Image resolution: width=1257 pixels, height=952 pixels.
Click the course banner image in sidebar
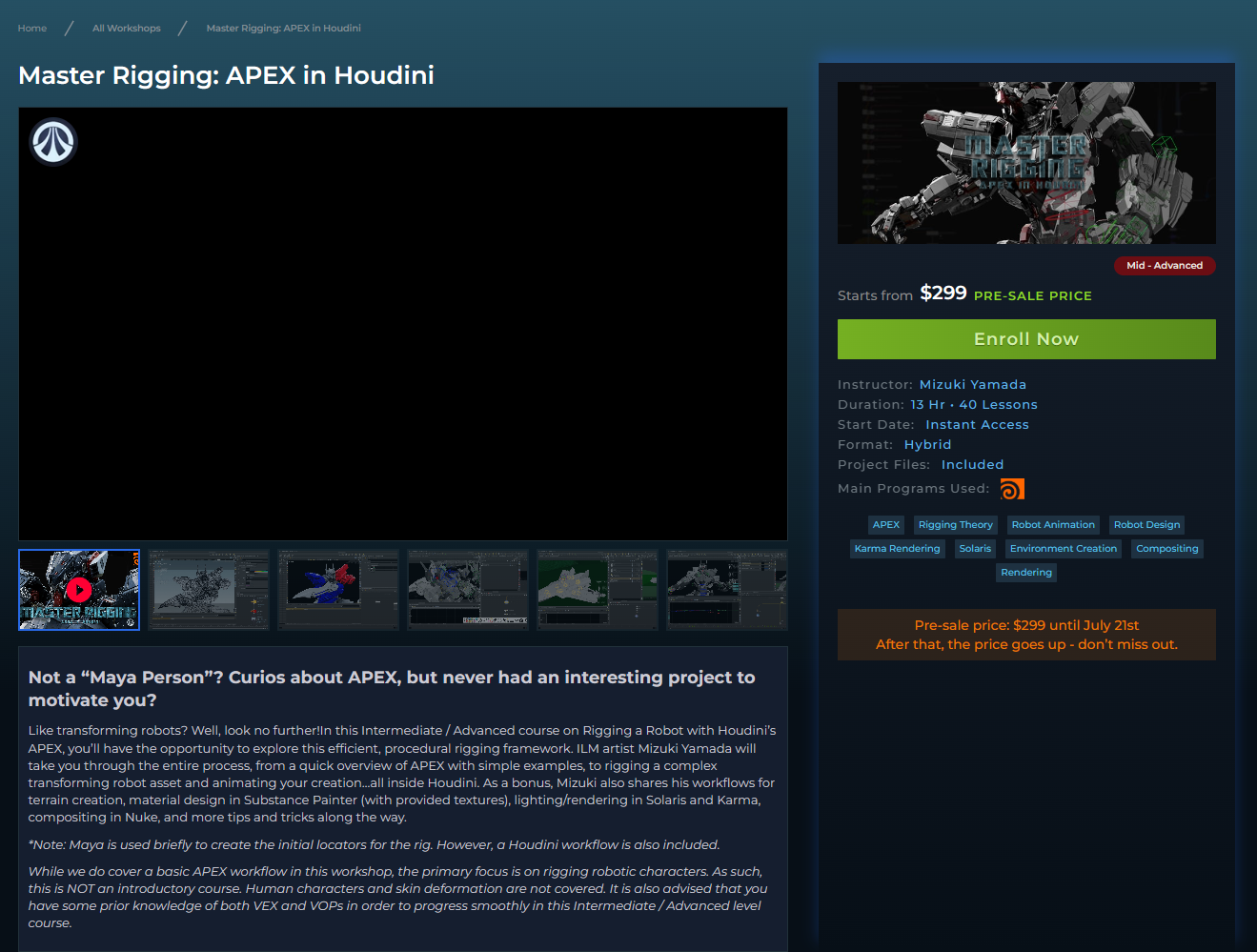coord(1026,163)
